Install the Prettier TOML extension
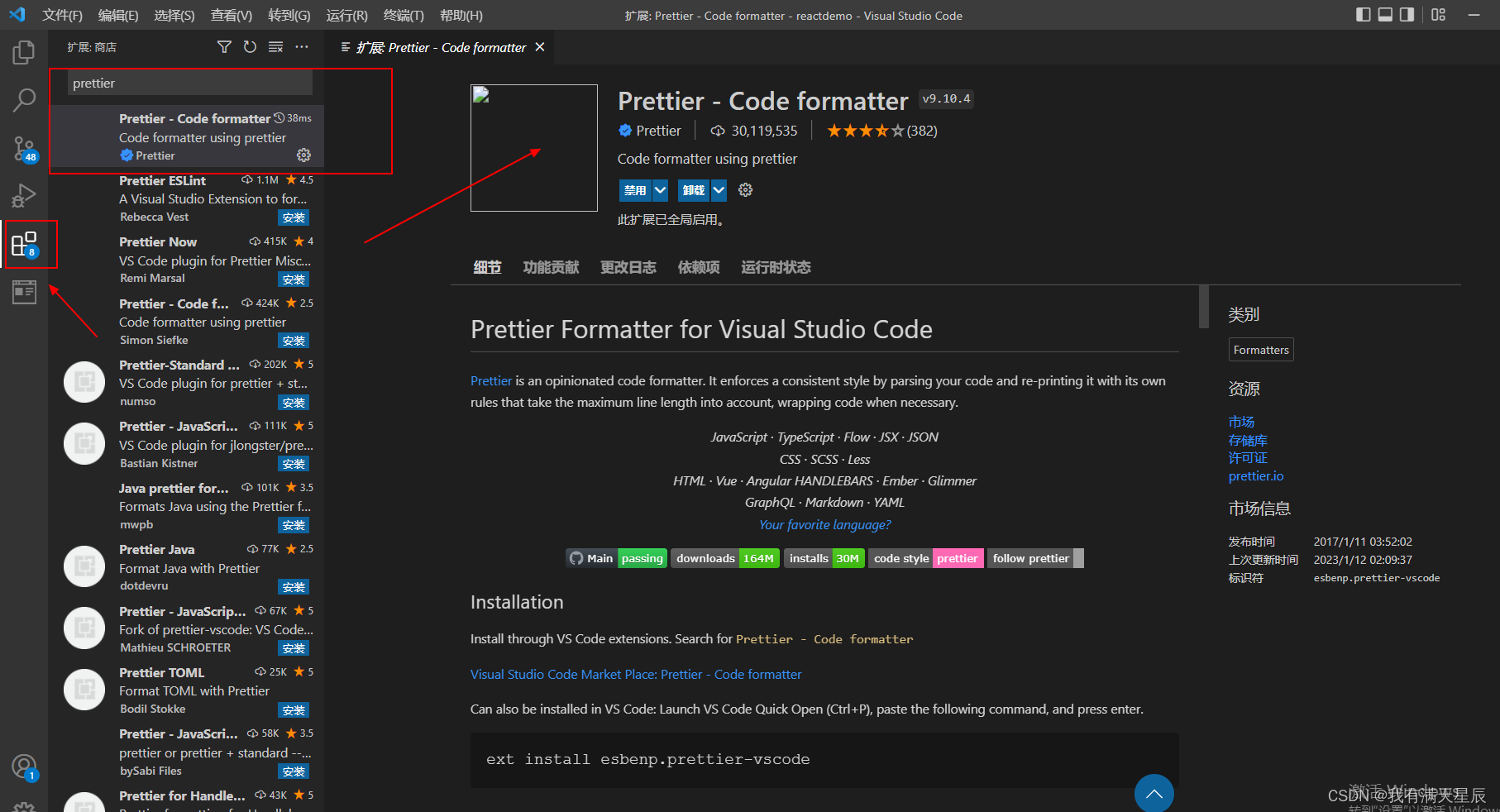Screen dimensions: 1500x812 point(294,710)
